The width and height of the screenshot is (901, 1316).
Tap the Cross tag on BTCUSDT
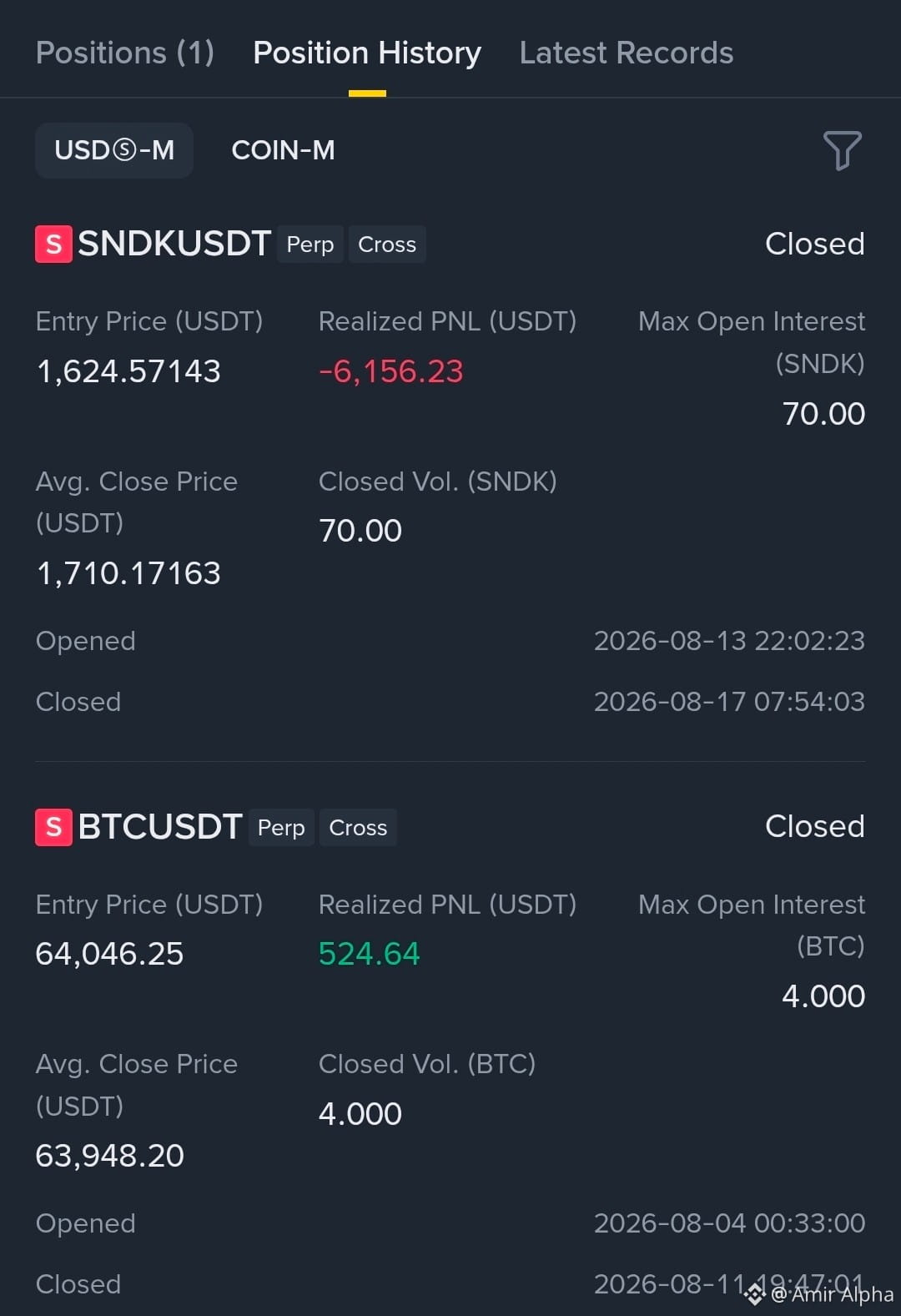point(358,827)
